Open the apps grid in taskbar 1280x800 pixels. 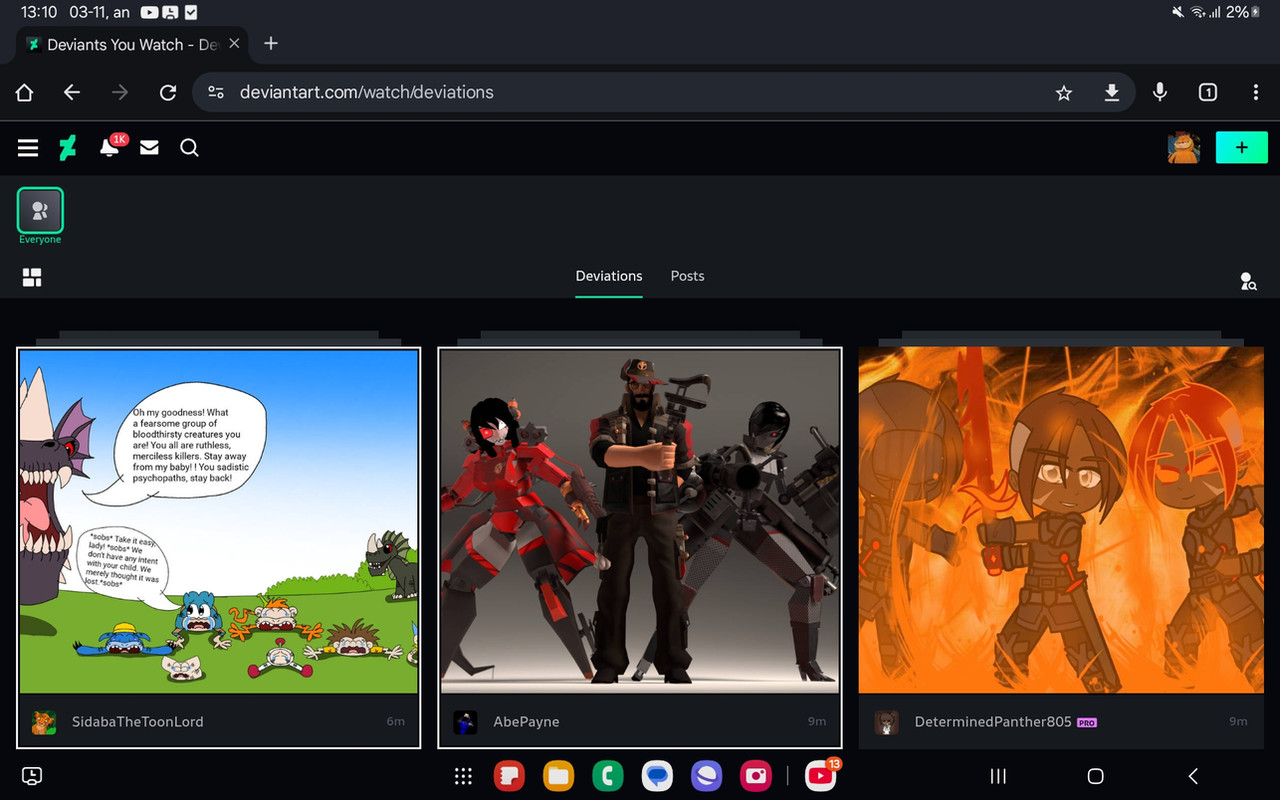tap(463, 776)
